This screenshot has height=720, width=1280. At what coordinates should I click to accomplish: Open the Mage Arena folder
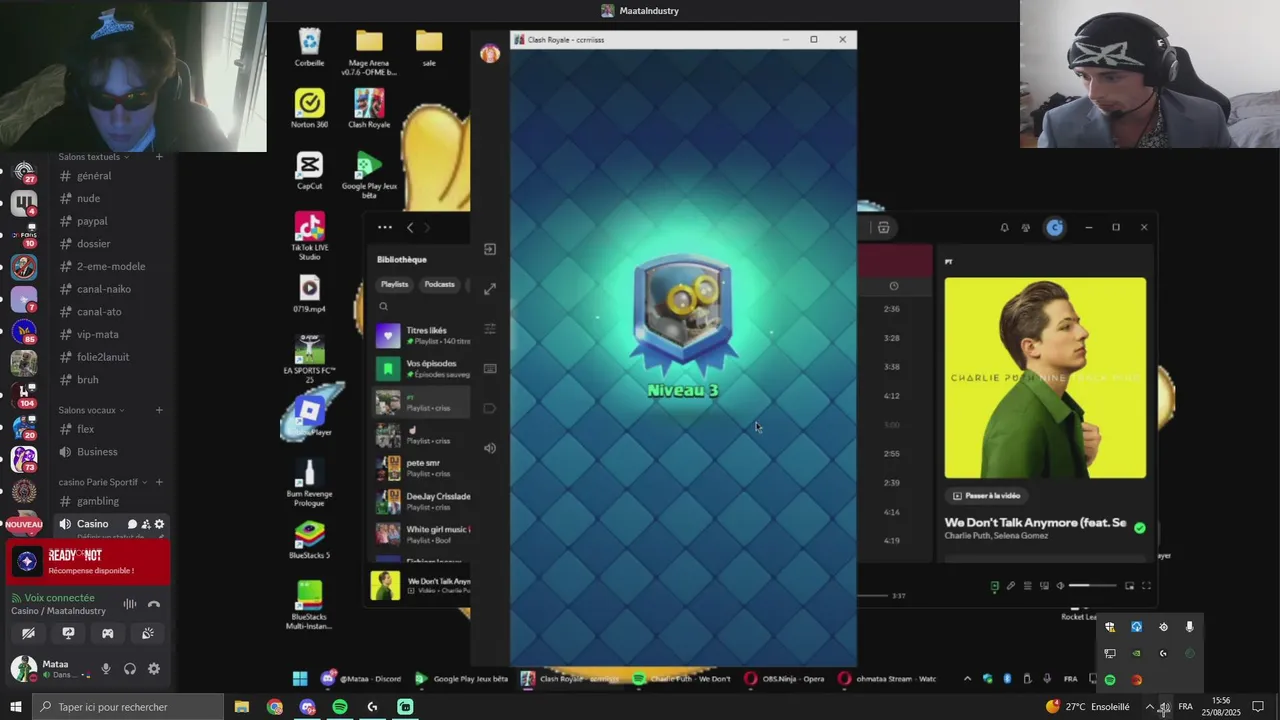pyautogui.click(x=369, y=52)
